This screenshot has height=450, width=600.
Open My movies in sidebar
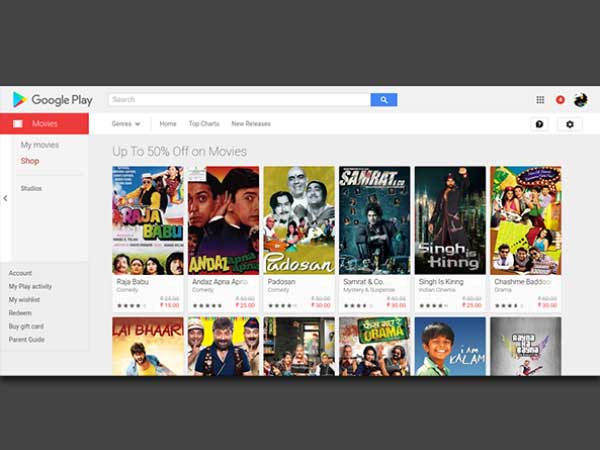[40, 145]
